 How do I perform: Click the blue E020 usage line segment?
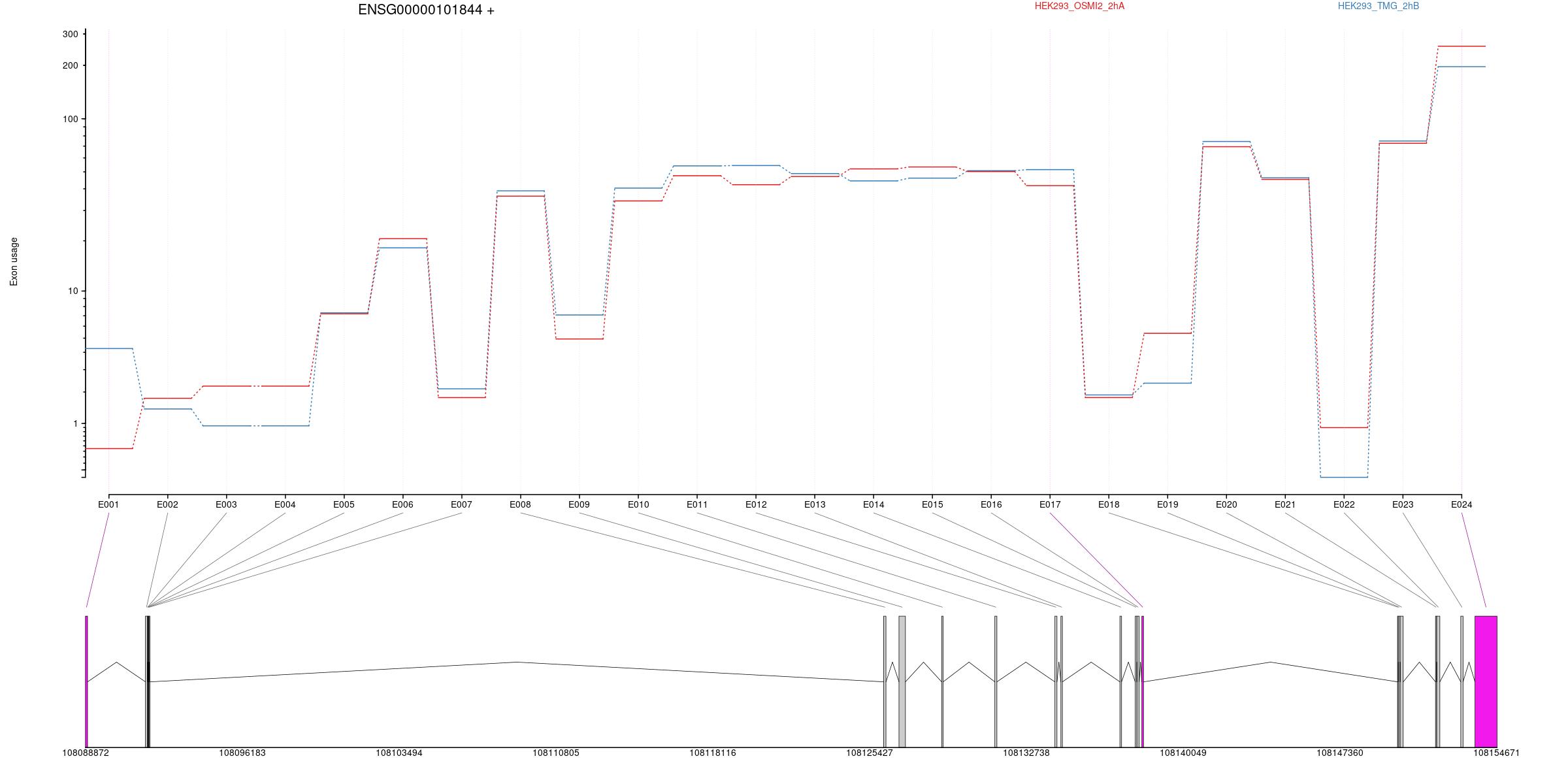[x=1226, y=141]
